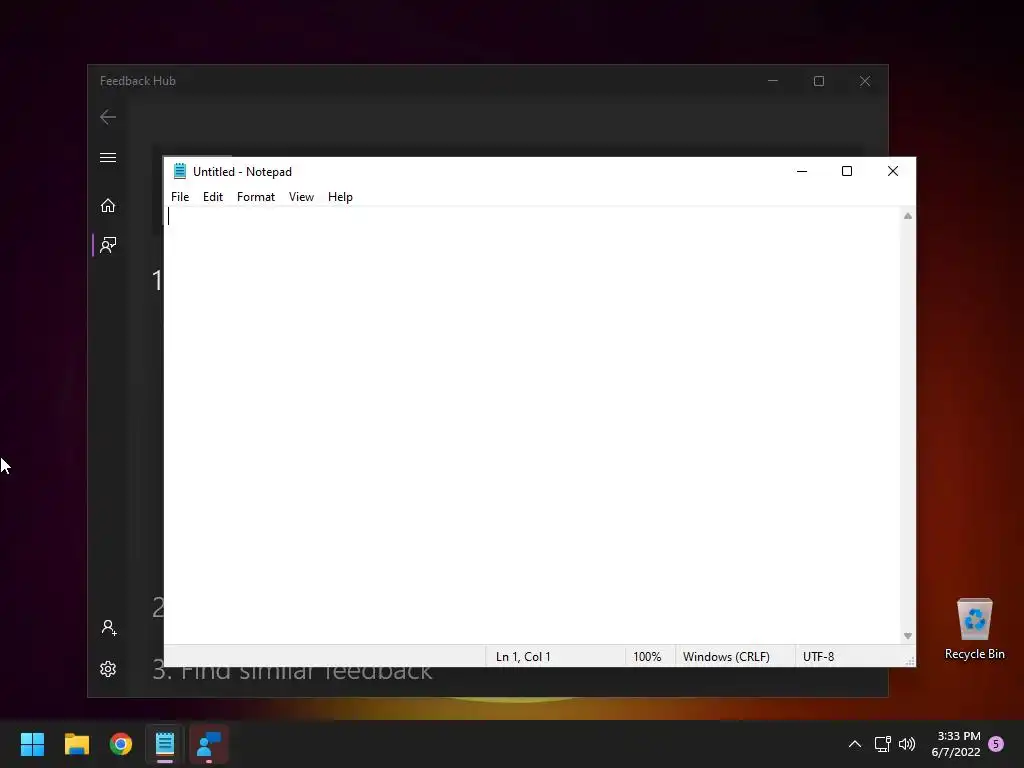Minimize the Notepad window
Image resolution: width=1024 pixels, height=768 pixels.
tap(802, 171)
